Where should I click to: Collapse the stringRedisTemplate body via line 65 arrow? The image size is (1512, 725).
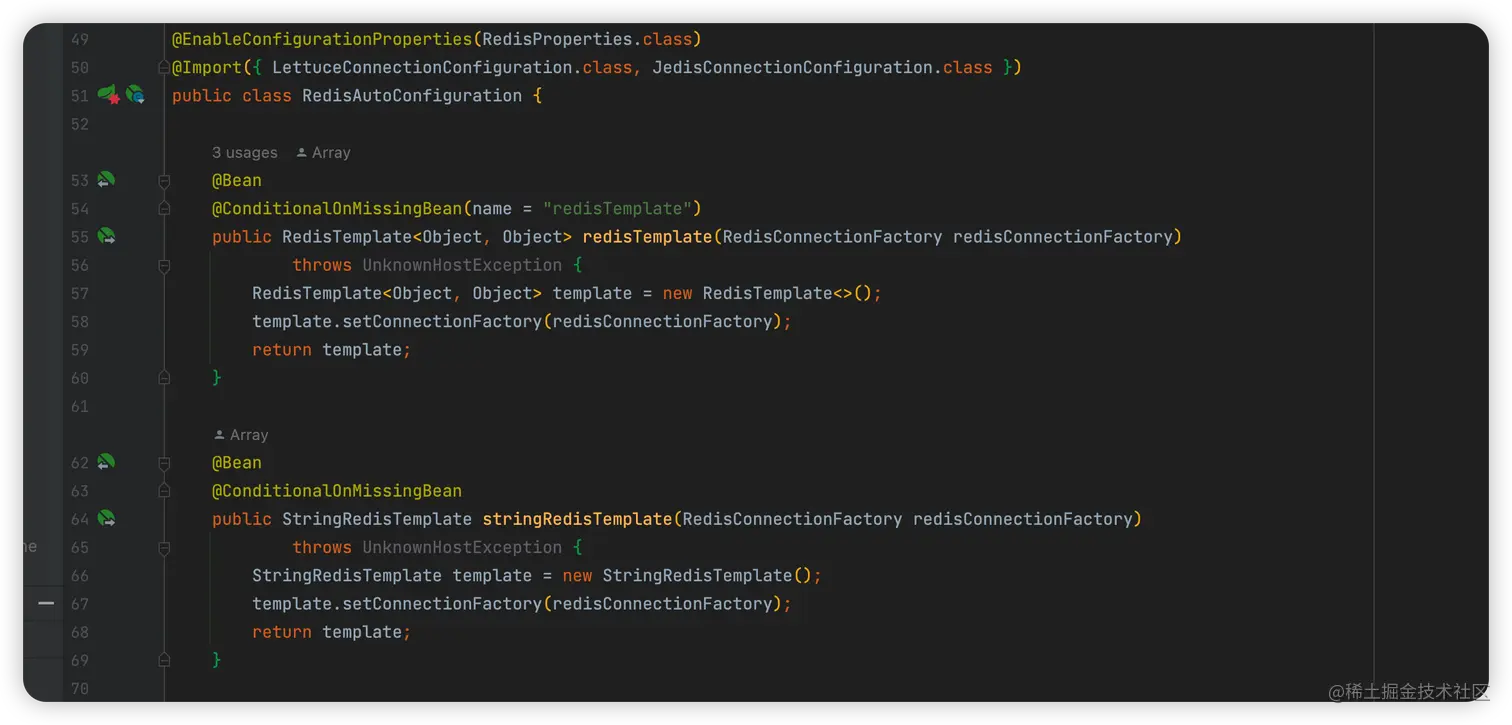(164, 546)
